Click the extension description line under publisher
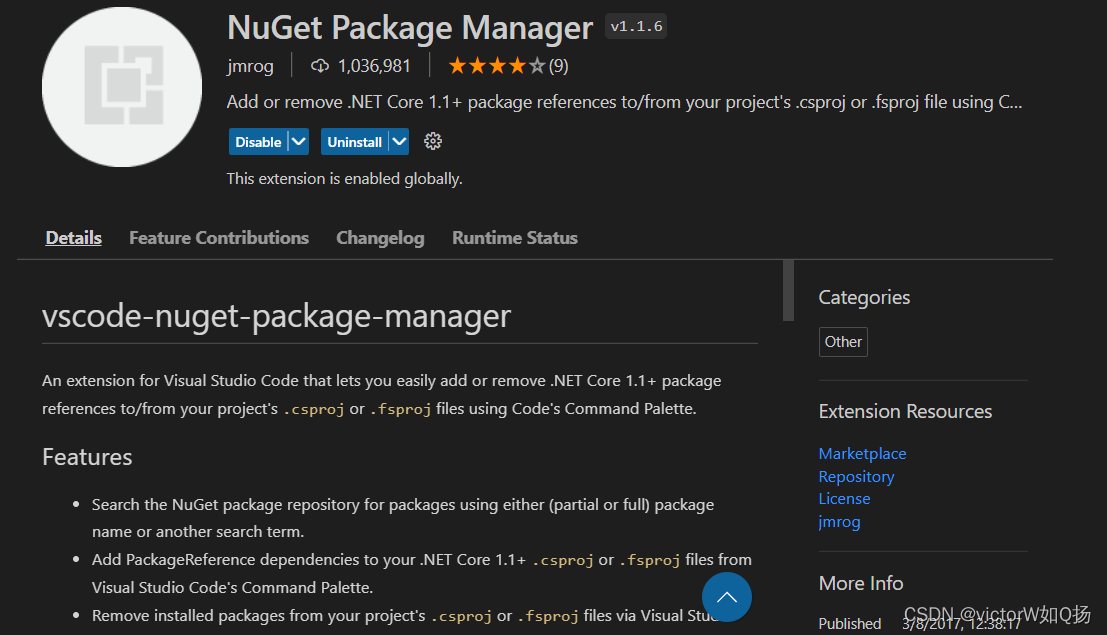 click(x=624, y=102)
